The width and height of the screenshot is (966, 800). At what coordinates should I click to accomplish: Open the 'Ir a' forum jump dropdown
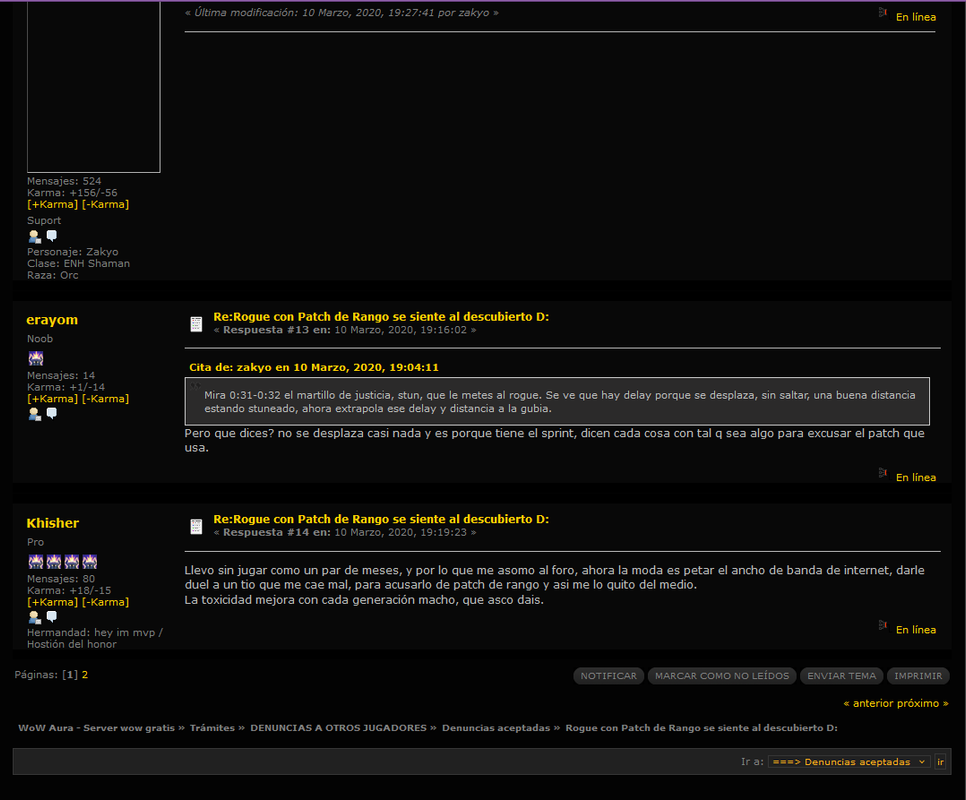click(849, 762)
